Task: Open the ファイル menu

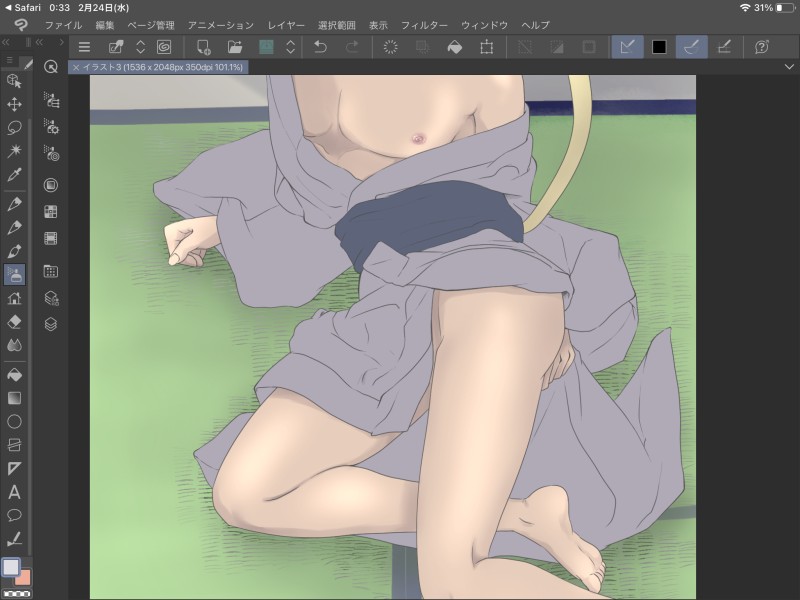Action: click(63, 25)
